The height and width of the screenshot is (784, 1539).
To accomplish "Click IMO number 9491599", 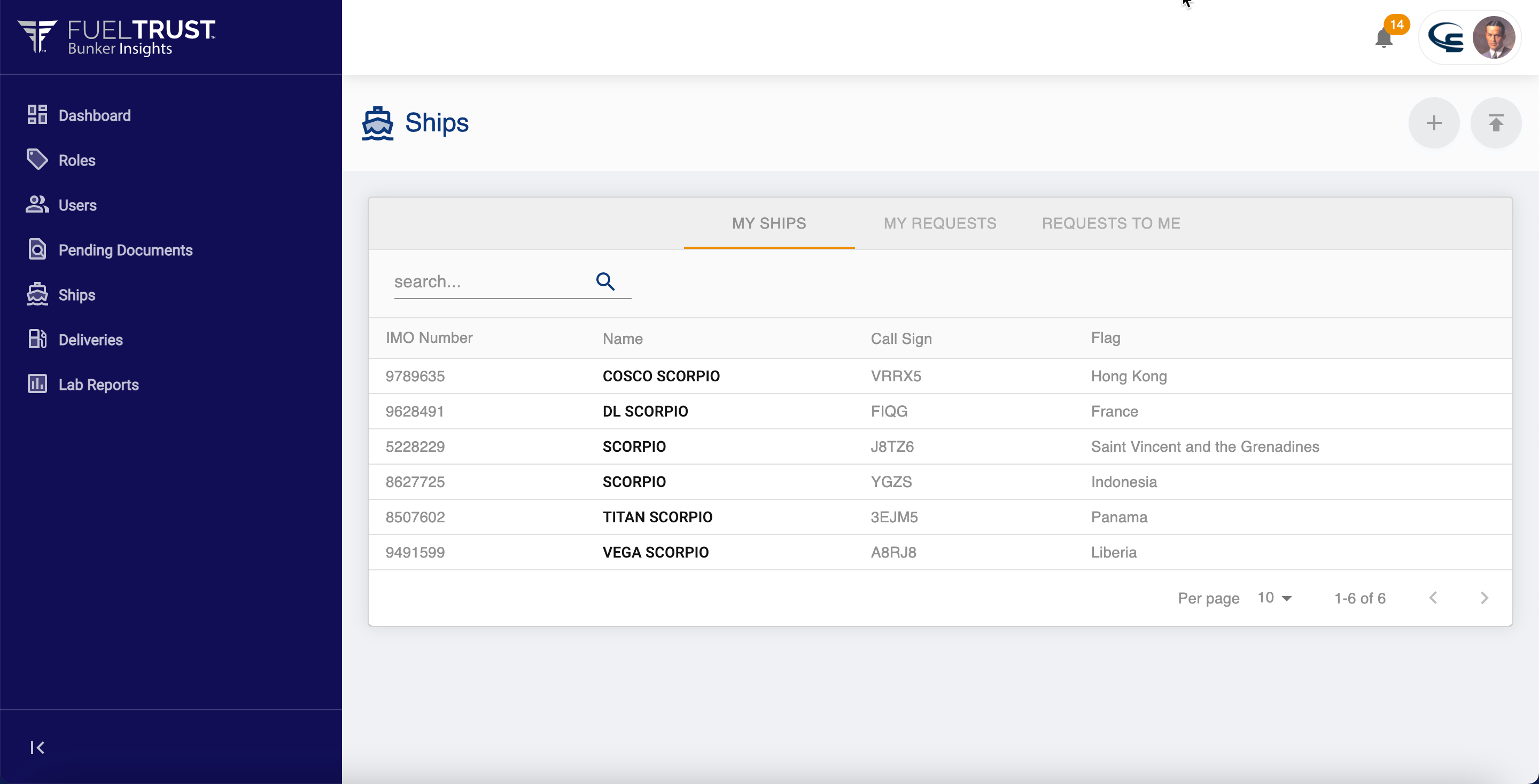I will (415, 552).
